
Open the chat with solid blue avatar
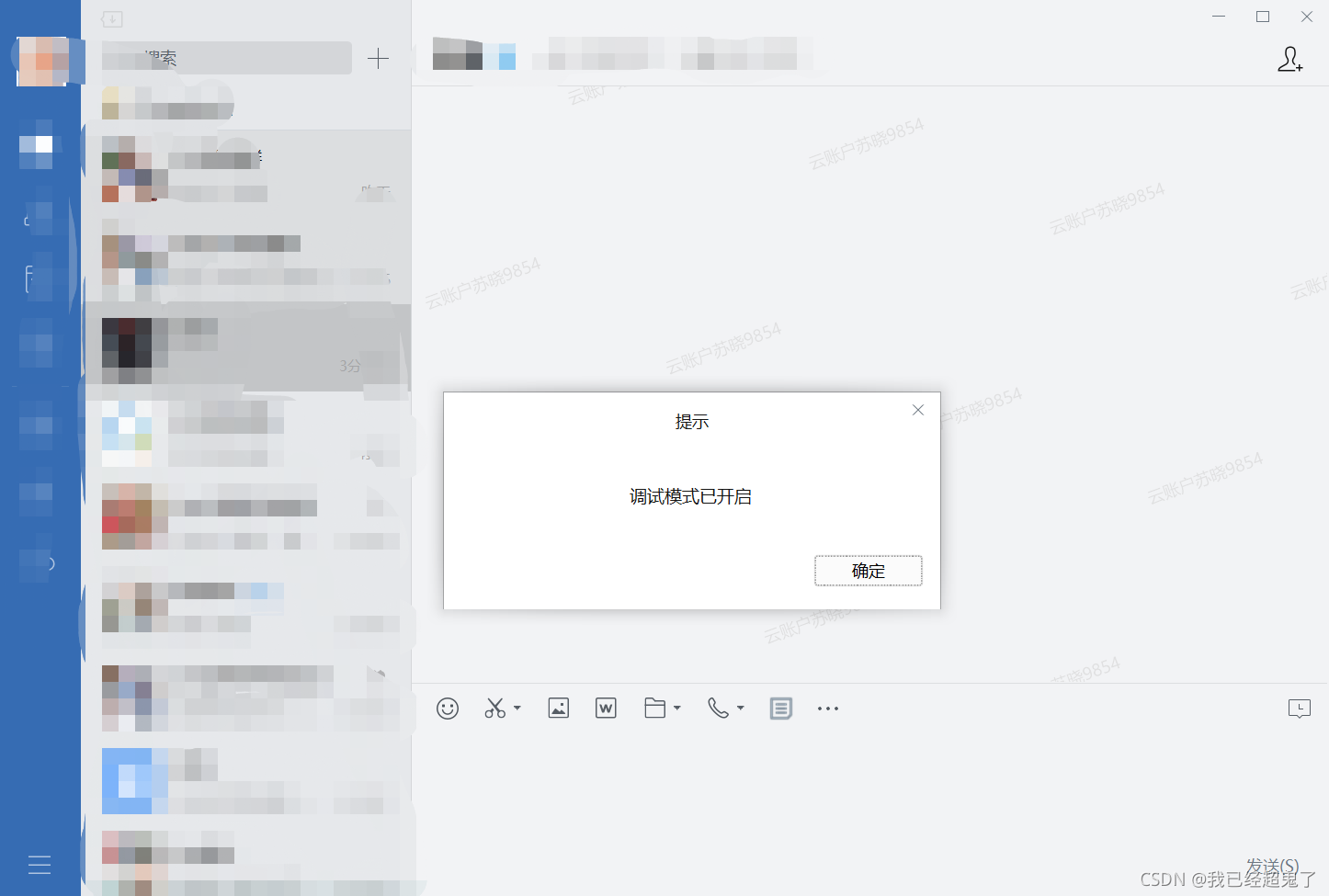tap(246, 780)
